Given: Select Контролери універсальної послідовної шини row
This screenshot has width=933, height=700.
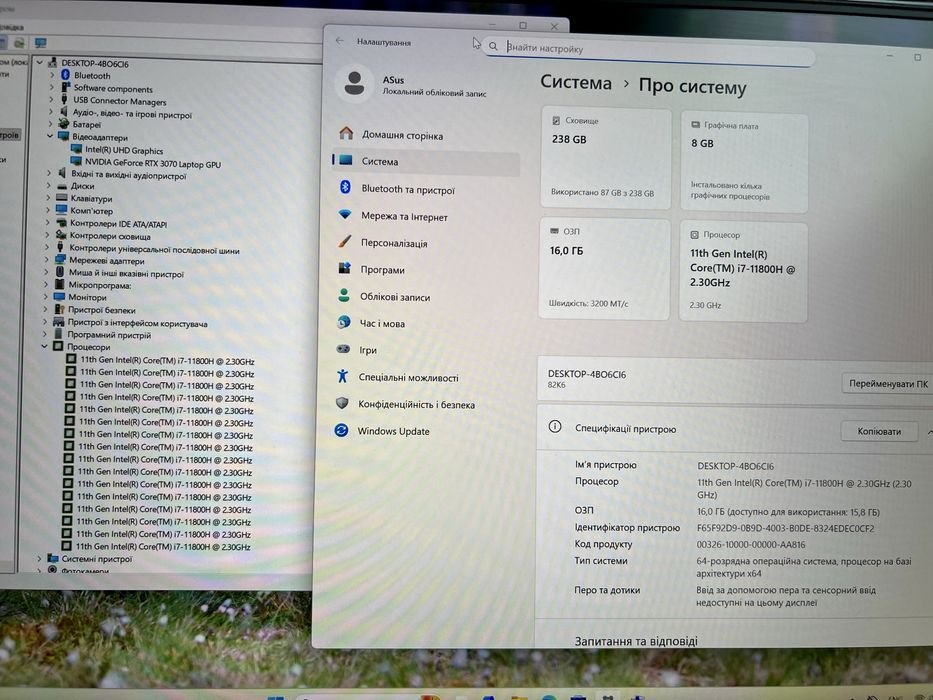Looking at the screenshot, I should 148,249.
